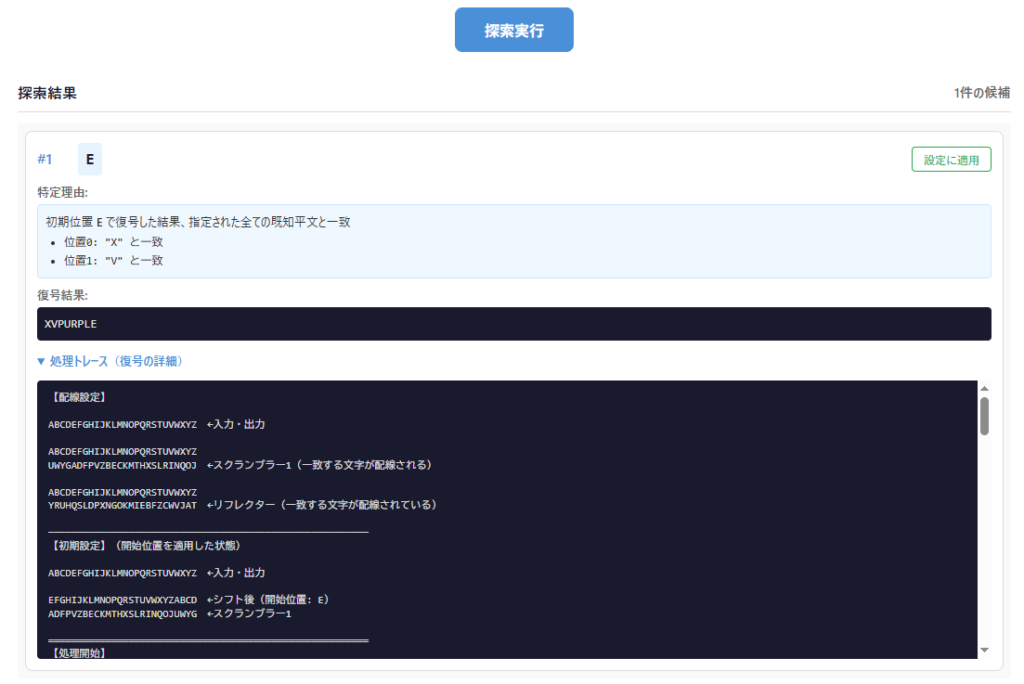1024x684 pixels.
Task: Click the 探索結果 section heading
Action: pos(47,93)
